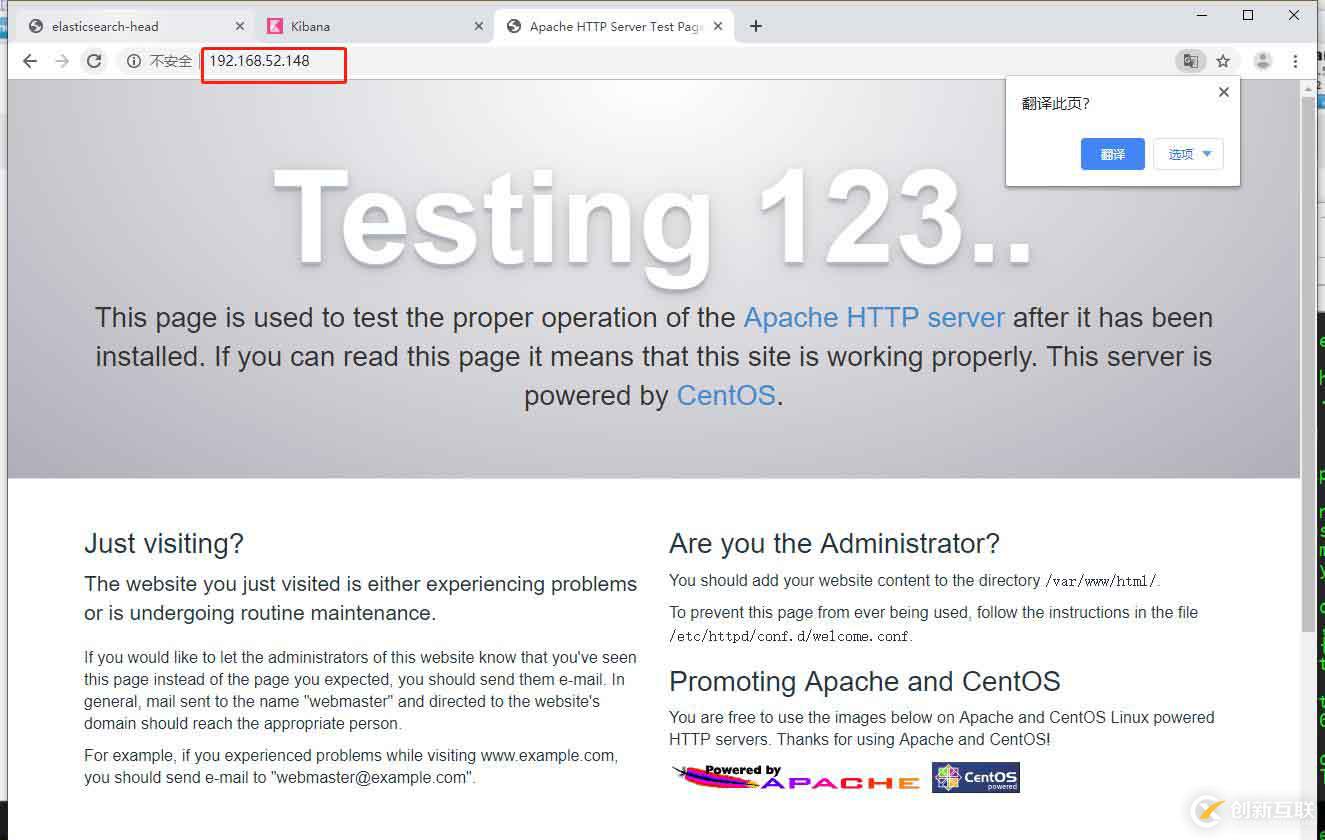Click the scrollbar up arrow
Image resolution: width=1325 pixels, height=840 pixels.
[1309, 89]
